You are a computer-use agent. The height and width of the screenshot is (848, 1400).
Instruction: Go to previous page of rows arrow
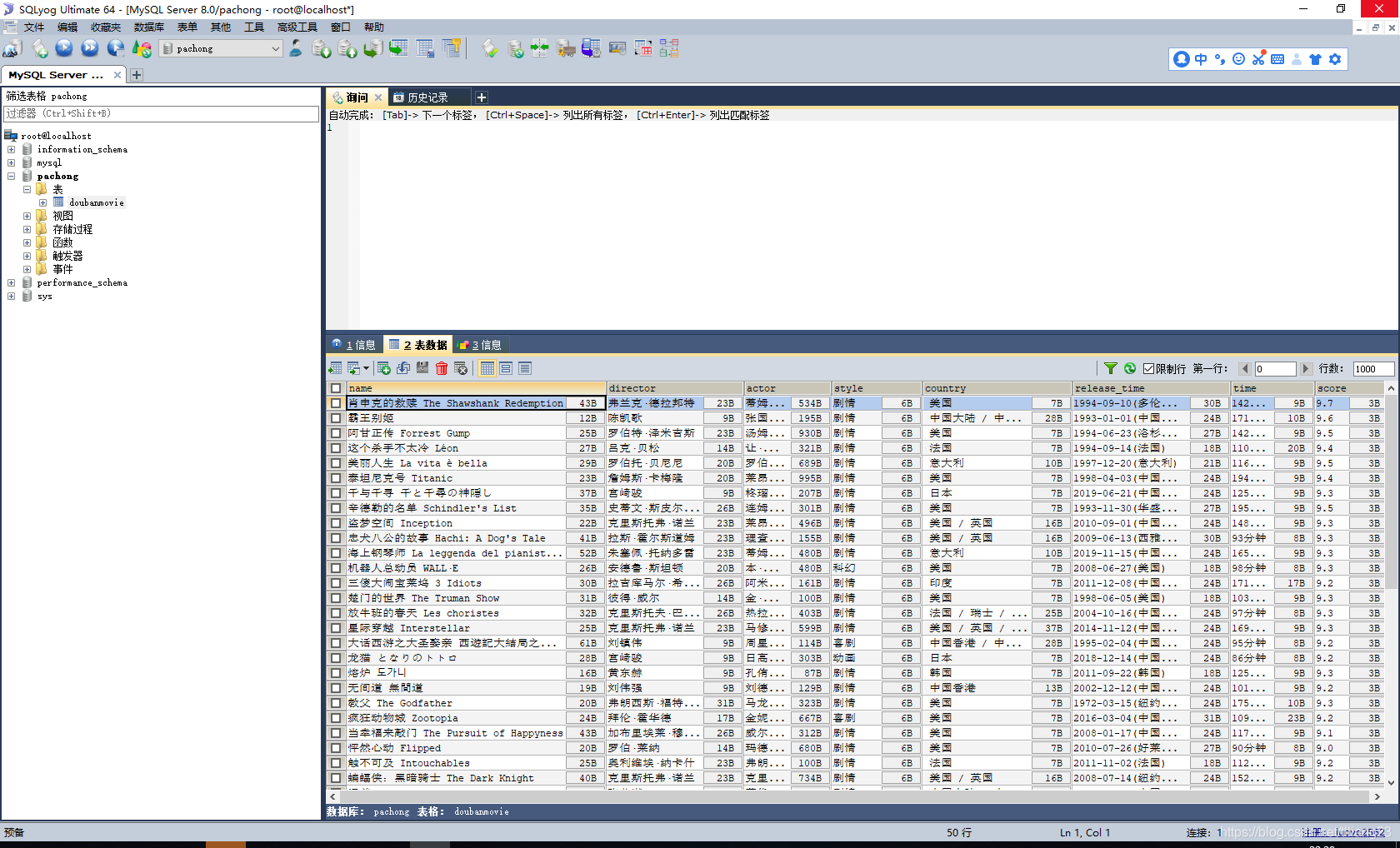1245,369
